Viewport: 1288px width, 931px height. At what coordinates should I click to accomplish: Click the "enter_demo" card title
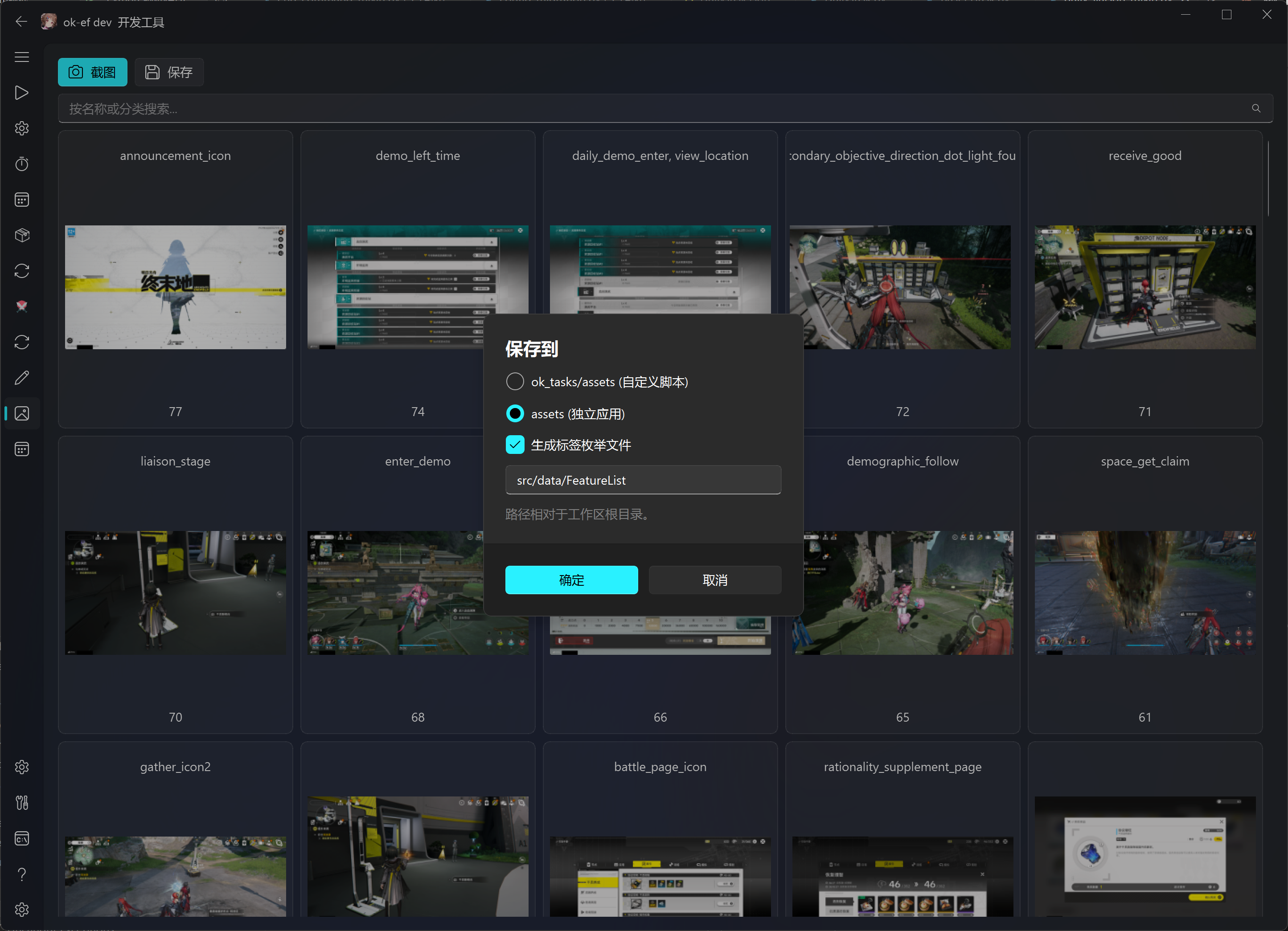(x=418, y=461)
